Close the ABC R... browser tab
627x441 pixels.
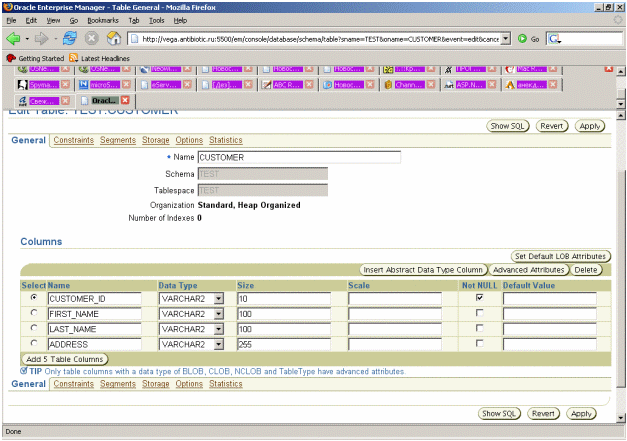coord(309,84)
